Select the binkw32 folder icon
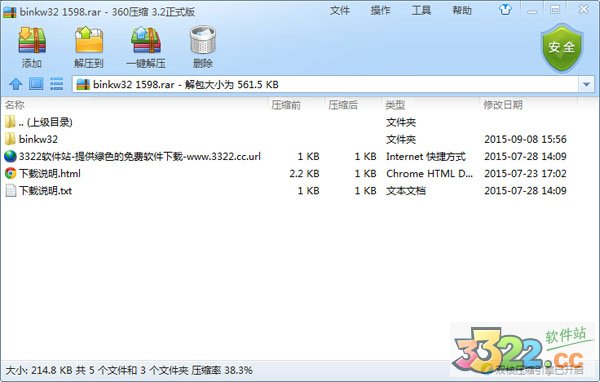Screen dimensions: 600x382 (10, 139)
